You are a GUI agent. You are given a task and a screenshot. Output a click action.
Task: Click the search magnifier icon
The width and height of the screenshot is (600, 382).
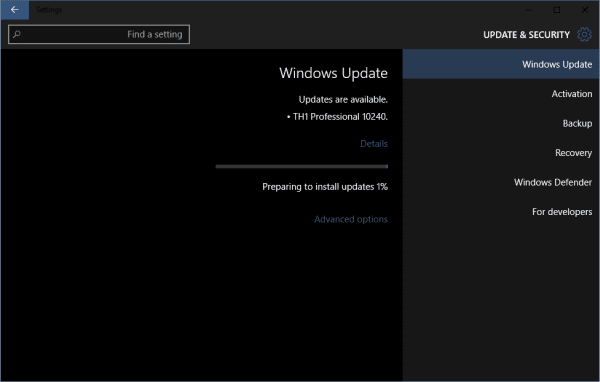pyautogui.click(x=16, y=34)
